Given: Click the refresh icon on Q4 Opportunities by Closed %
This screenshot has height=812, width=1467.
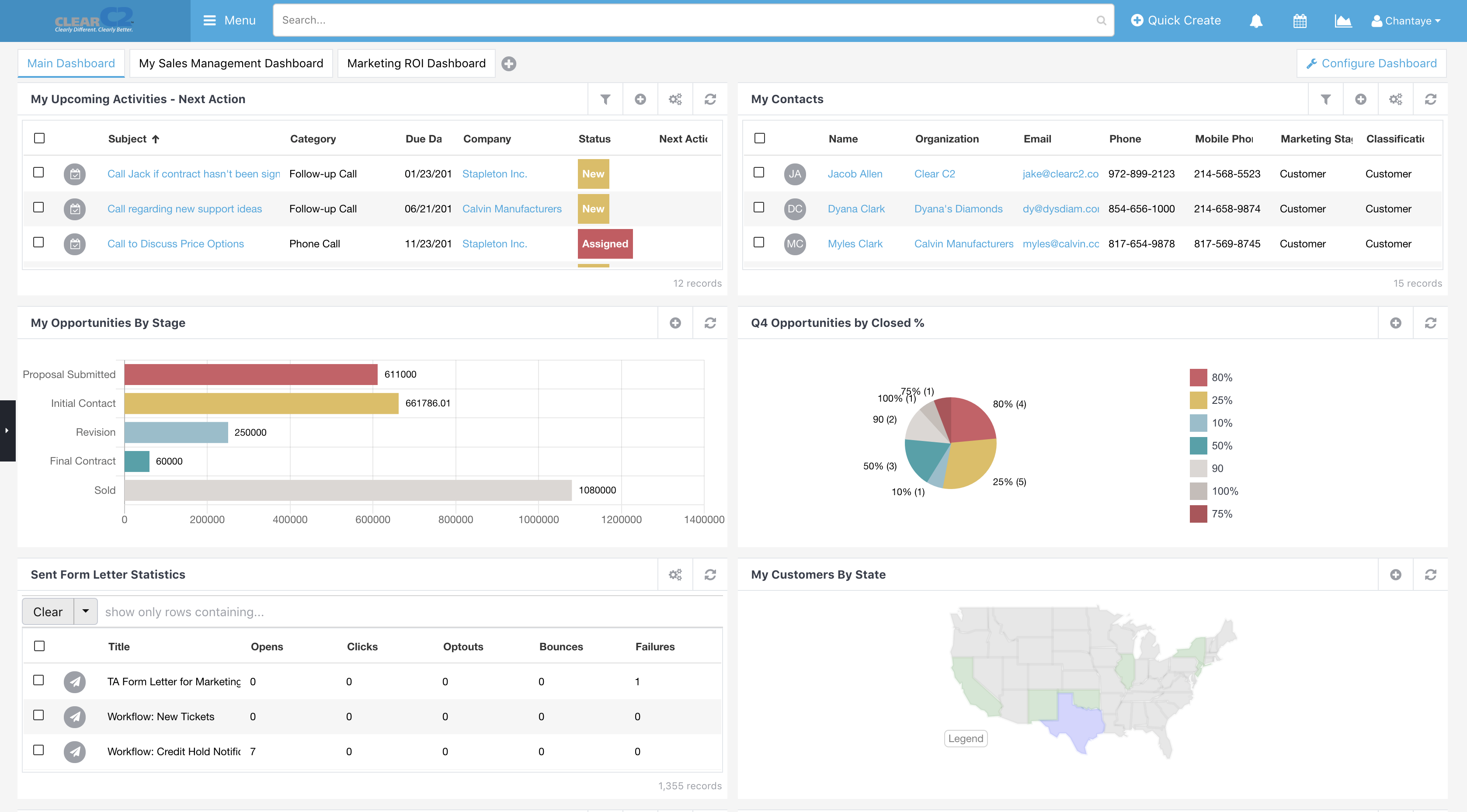Looking at the screenshot, I should [1431, 322].
